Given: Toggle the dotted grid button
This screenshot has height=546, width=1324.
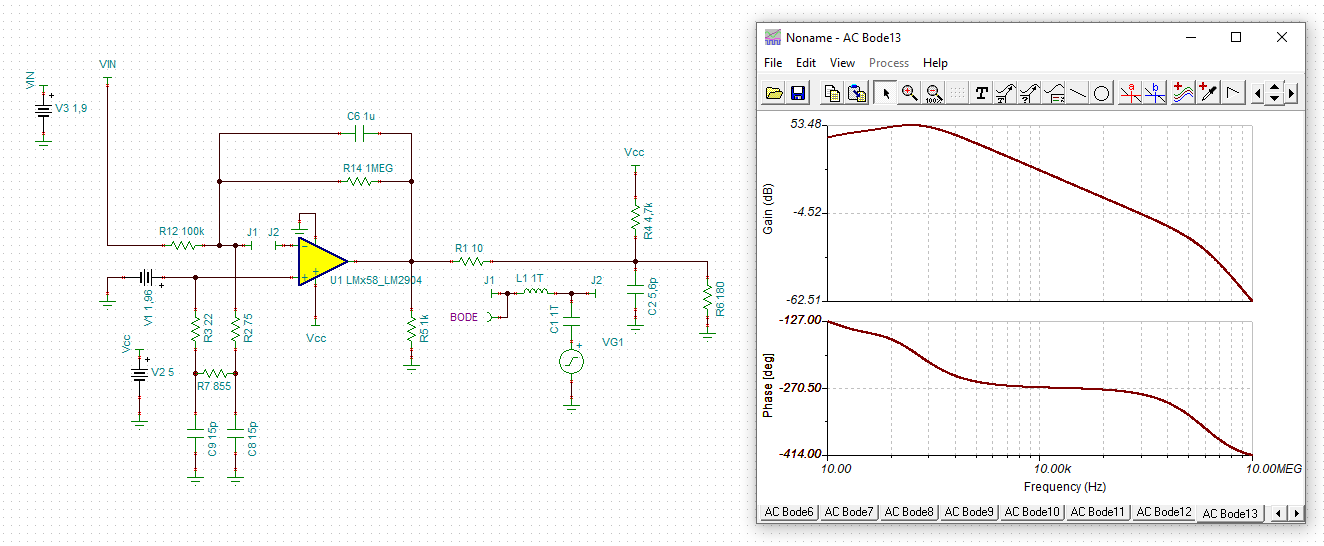Looking at the screenshot, I should pos(957,93).
